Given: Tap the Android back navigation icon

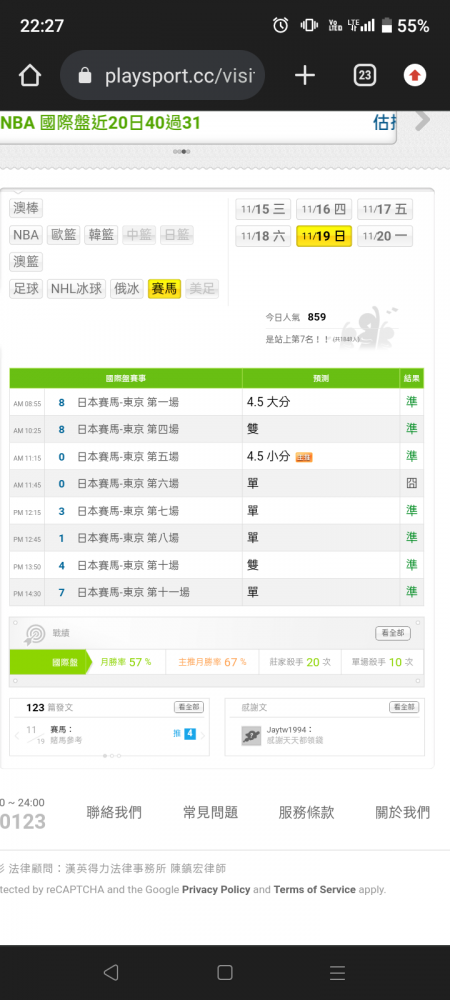Looking at the screenshot, I should (111, 972).
